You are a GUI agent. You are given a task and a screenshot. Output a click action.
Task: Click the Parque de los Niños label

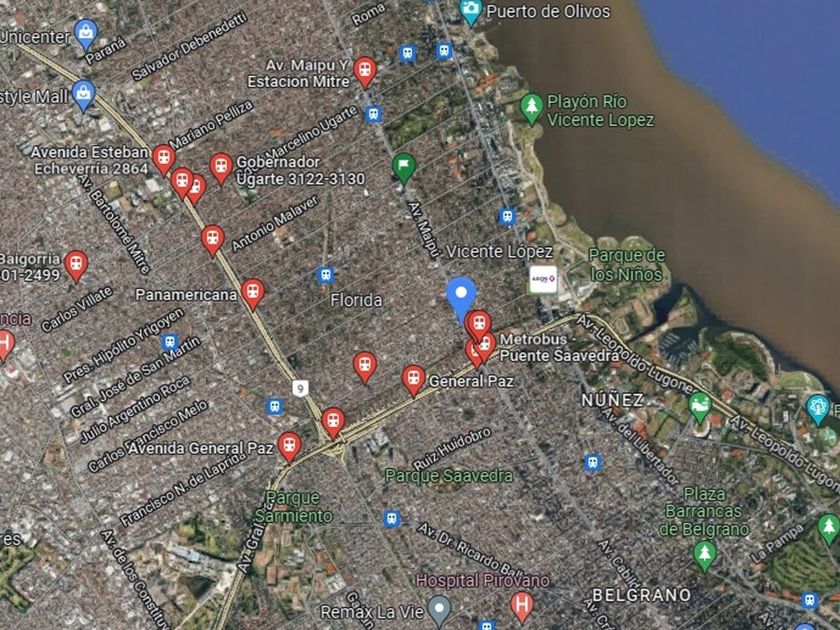point(627,265)
